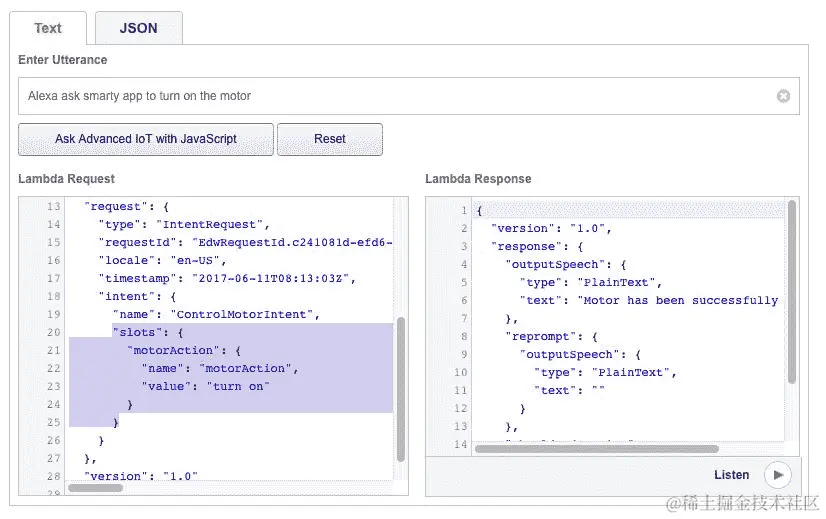The image size is (826, 519).
Task: Click the "name": "motorAction" line
Action: (x=220, y=368)
